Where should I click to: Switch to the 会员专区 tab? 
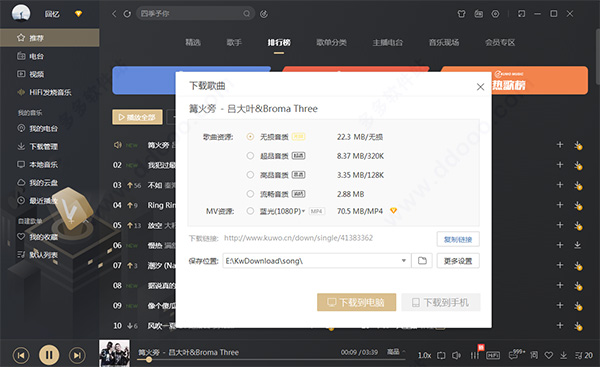(500, 42)
